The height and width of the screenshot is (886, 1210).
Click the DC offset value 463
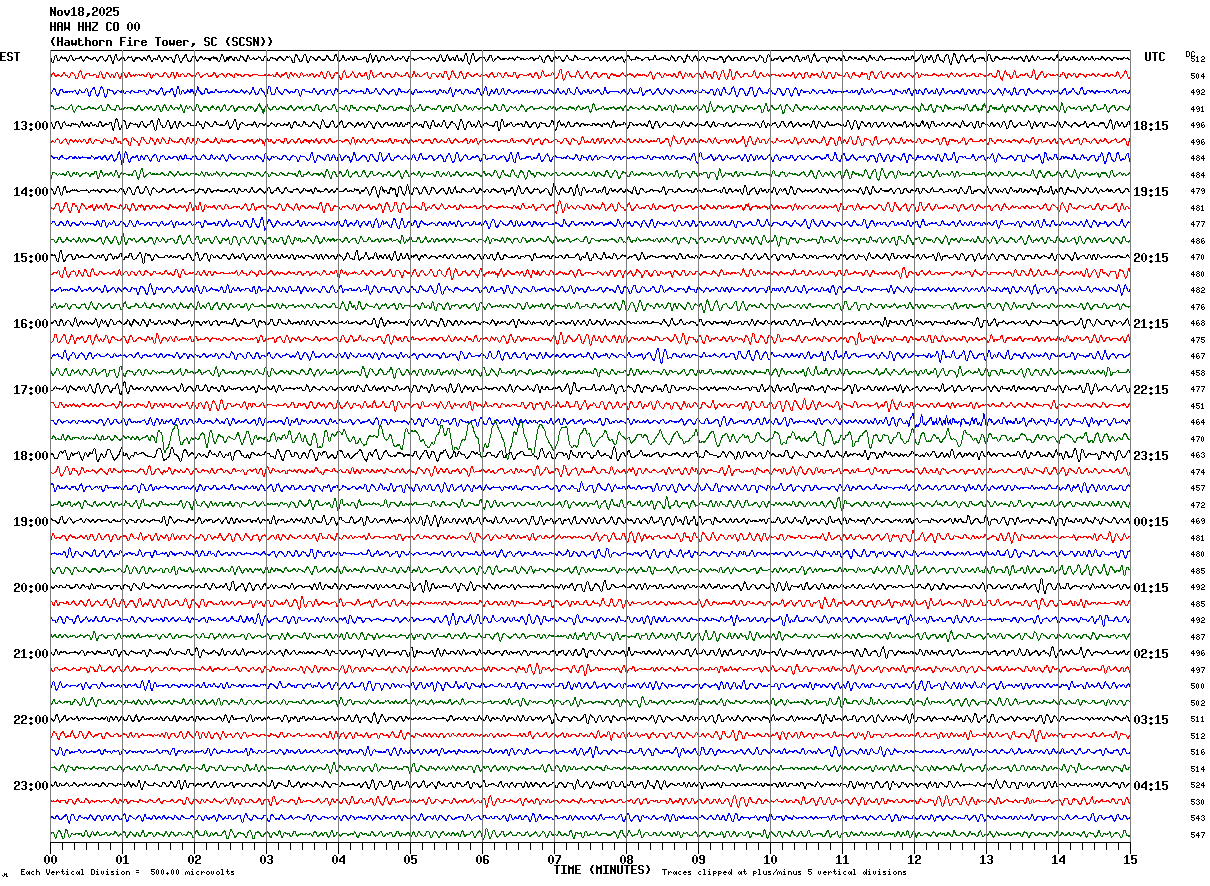point(1197,456)
